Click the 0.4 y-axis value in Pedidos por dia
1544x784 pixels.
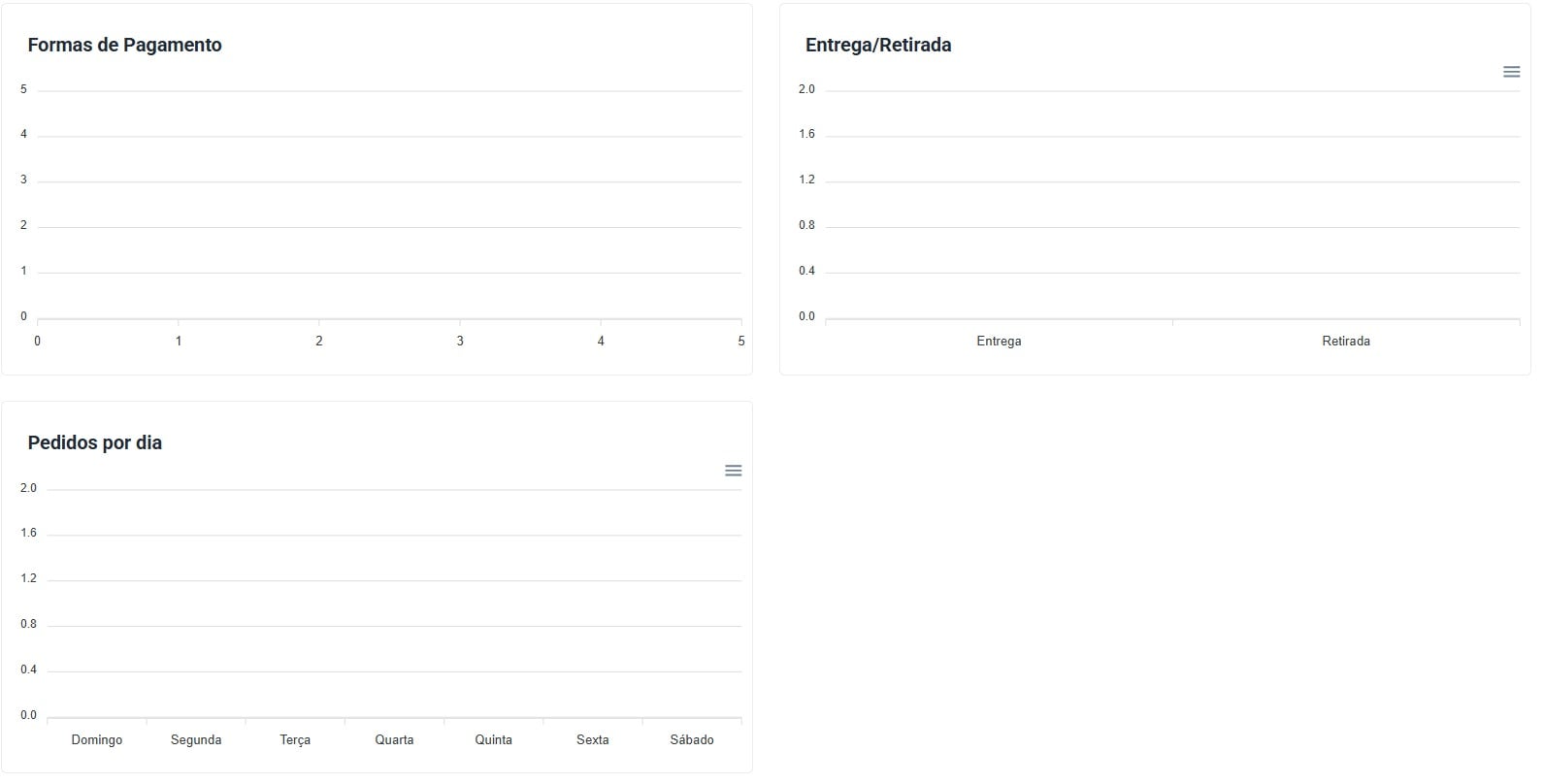click(x=28, y=670)
